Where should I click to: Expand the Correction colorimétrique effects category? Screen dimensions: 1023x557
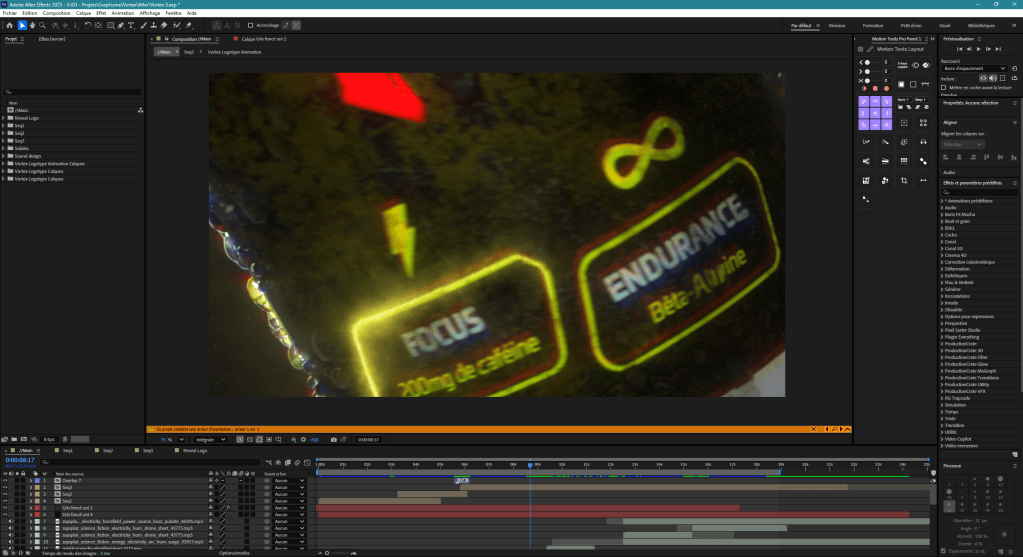pyautogui.click(x=943, y=261)
